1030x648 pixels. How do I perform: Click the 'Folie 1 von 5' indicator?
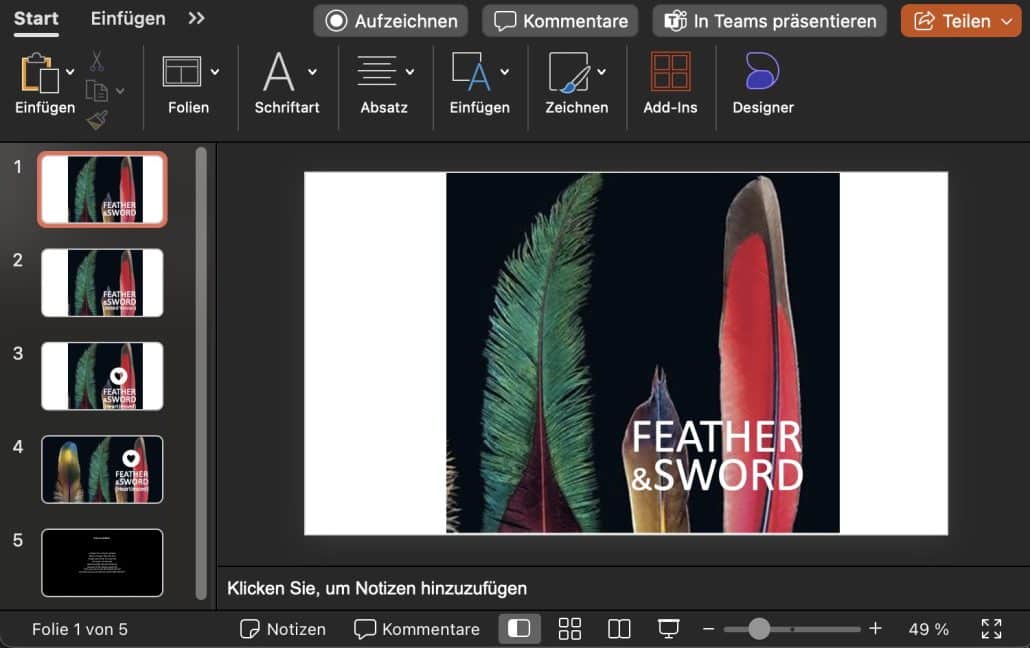pyautogui.click(x=79, y=629)
